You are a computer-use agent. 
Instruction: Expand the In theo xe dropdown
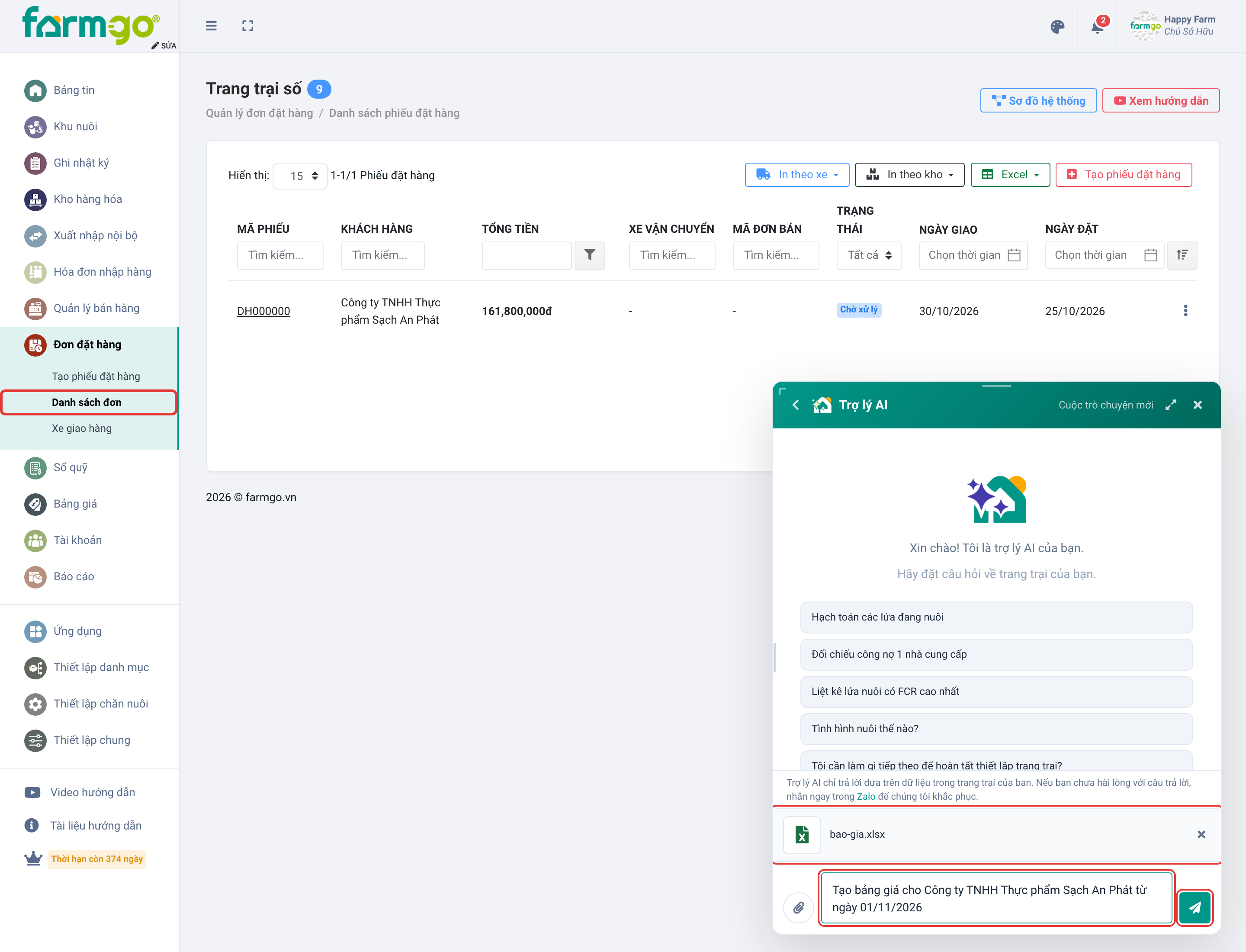tap(796, 174)
